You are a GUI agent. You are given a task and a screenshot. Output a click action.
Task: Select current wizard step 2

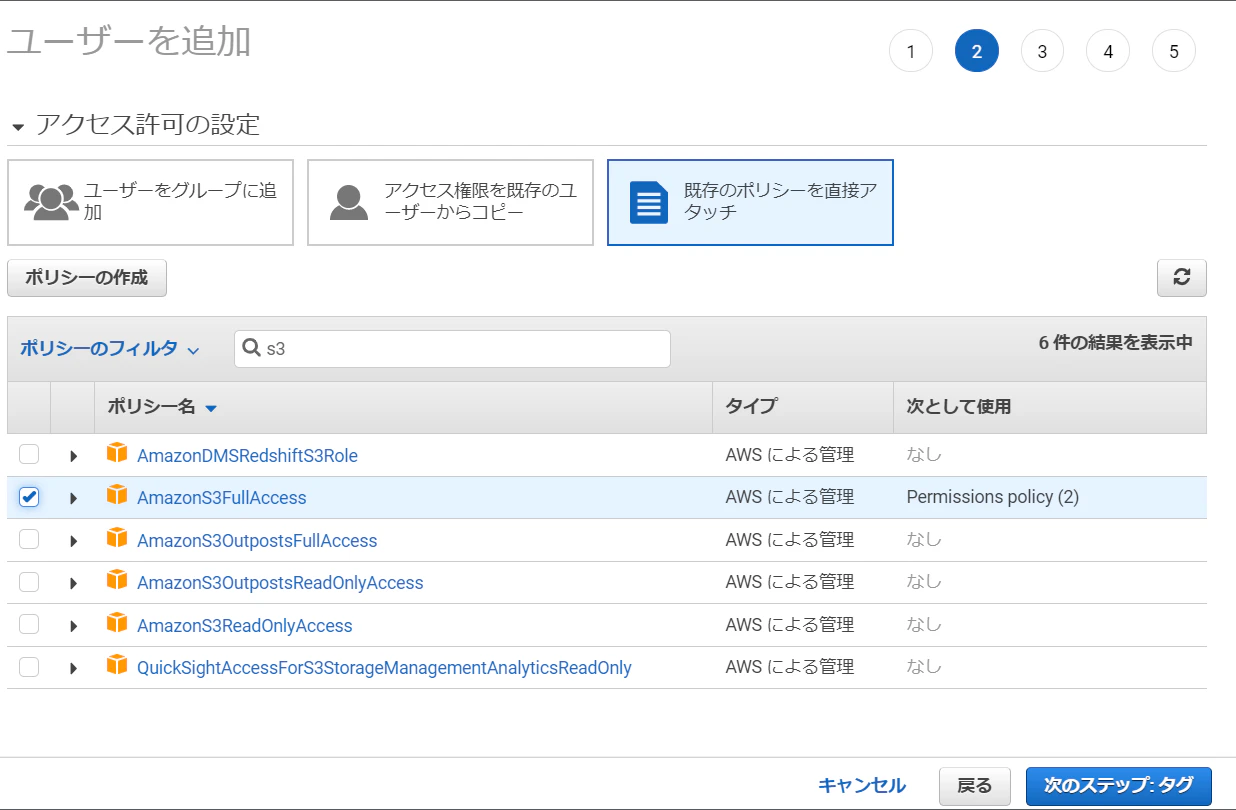coord(976,51)
